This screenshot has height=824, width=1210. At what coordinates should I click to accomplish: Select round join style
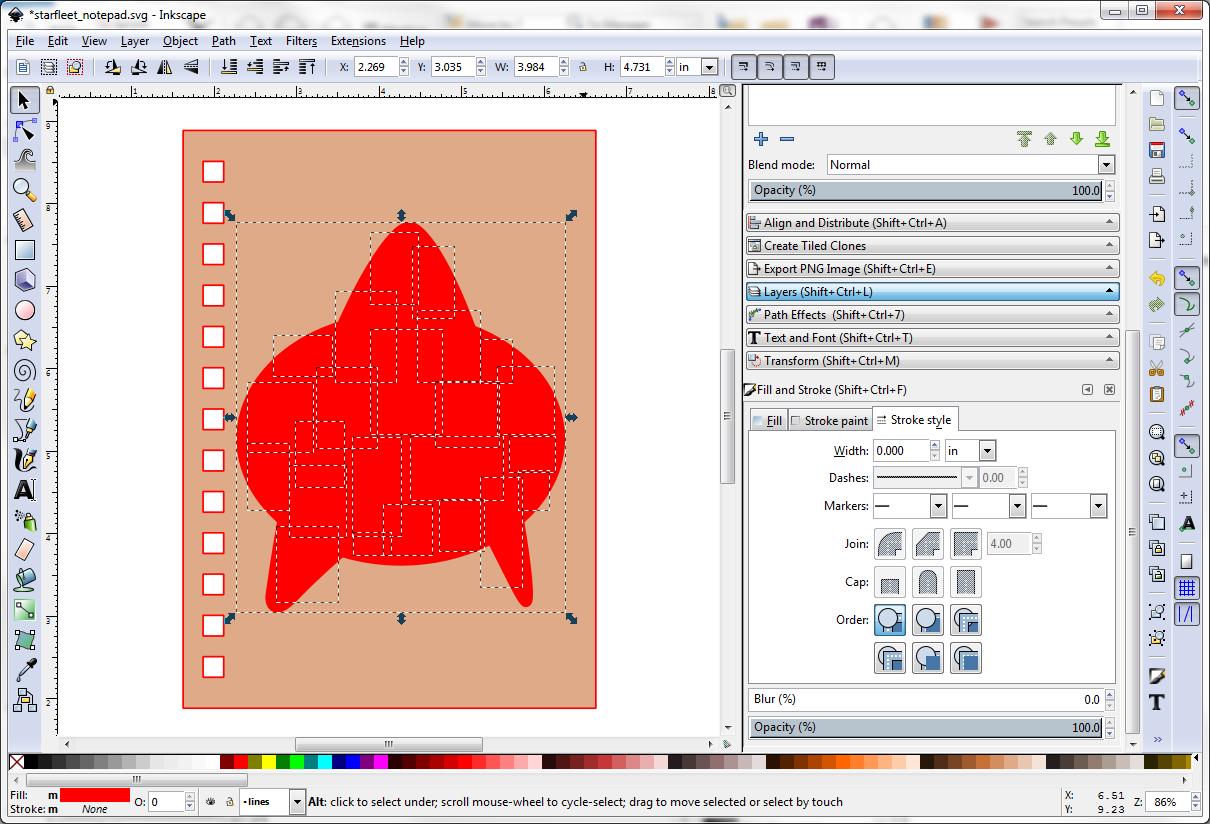890,544
